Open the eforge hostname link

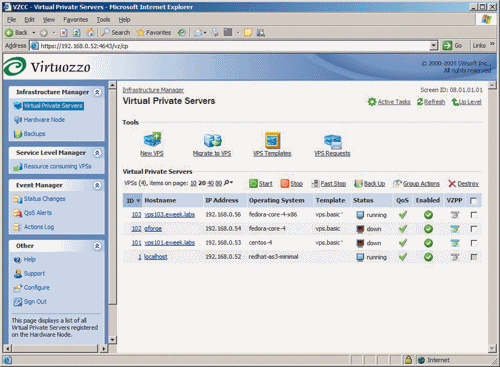tap(153, 229)
